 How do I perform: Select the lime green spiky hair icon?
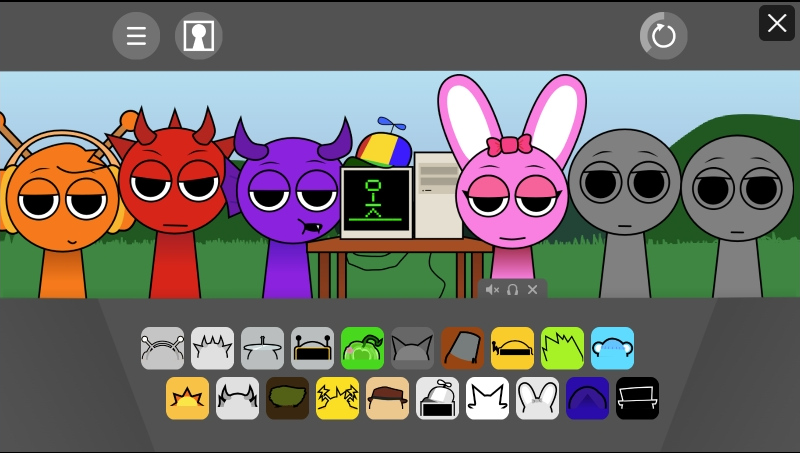[562, 348]
